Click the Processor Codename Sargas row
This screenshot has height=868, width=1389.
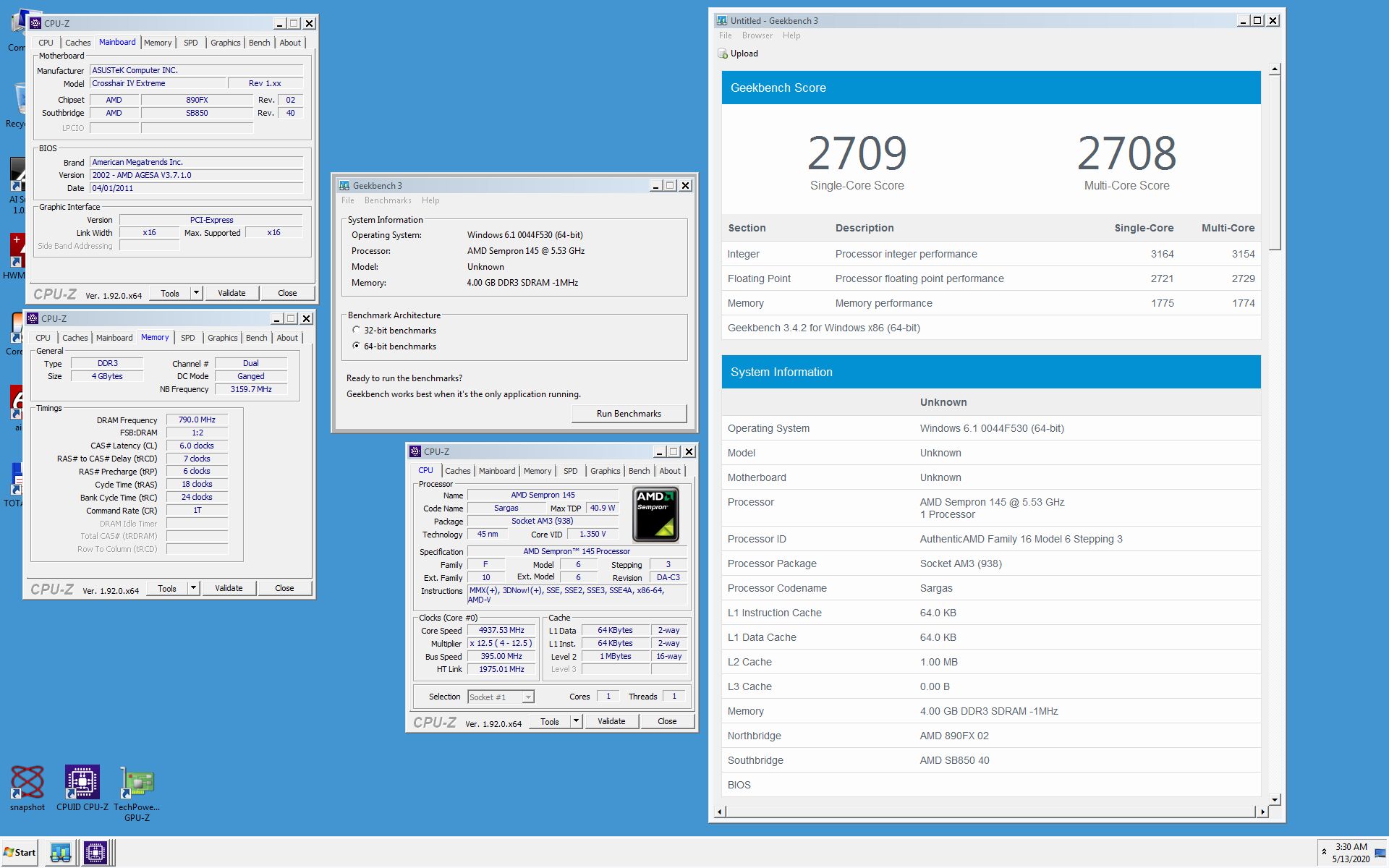click(991, 588)
